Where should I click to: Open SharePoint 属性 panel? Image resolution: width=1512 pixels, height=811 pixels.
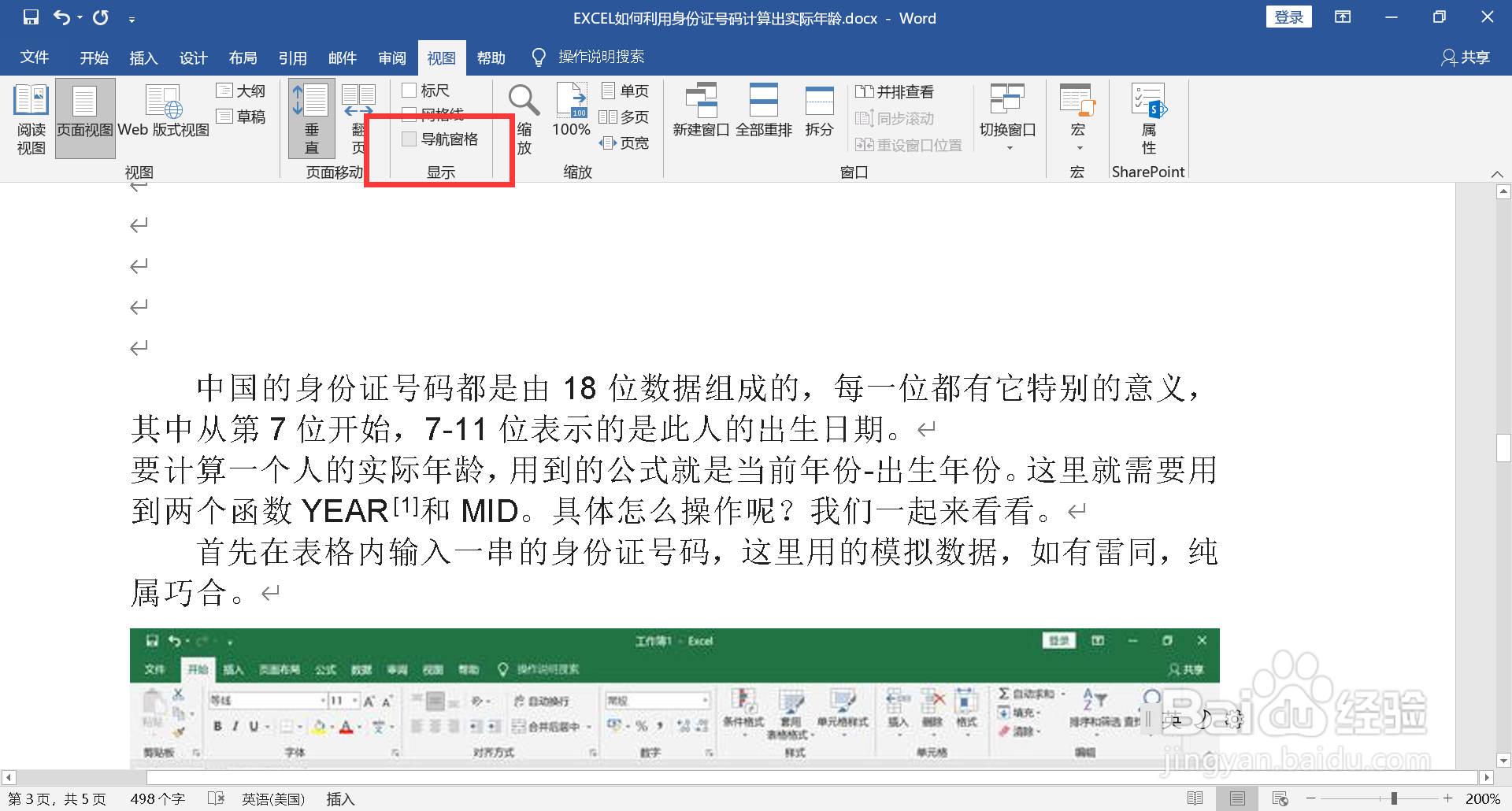1147,118
